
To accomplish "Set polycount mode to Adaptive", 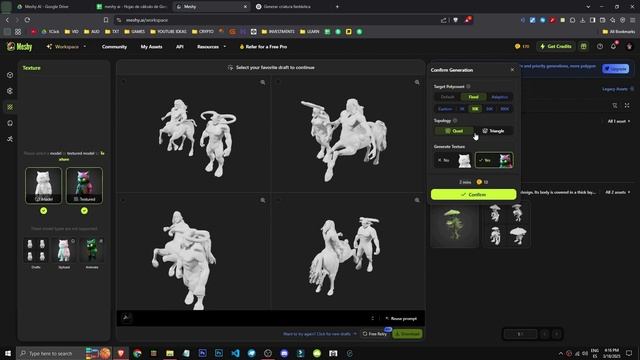I will [x=500, y=97].
